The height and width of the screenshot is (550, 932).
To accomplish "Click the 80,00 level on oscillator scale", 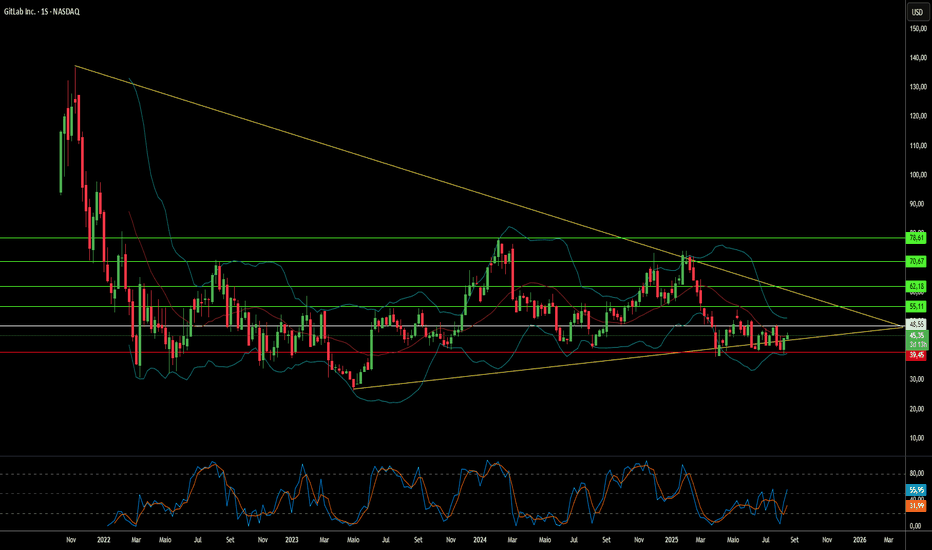I will point(917,473).
